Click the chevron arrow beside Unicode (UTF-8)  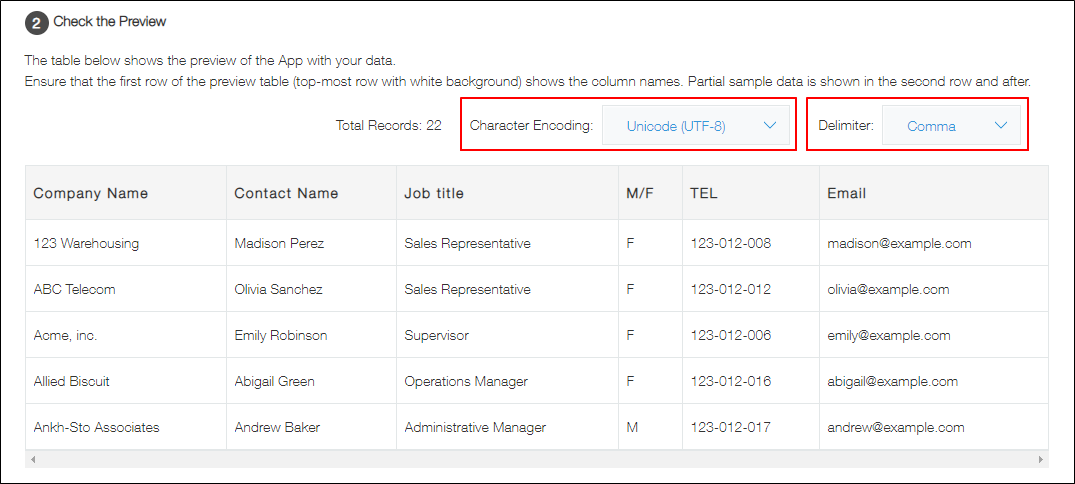(769, 126)
